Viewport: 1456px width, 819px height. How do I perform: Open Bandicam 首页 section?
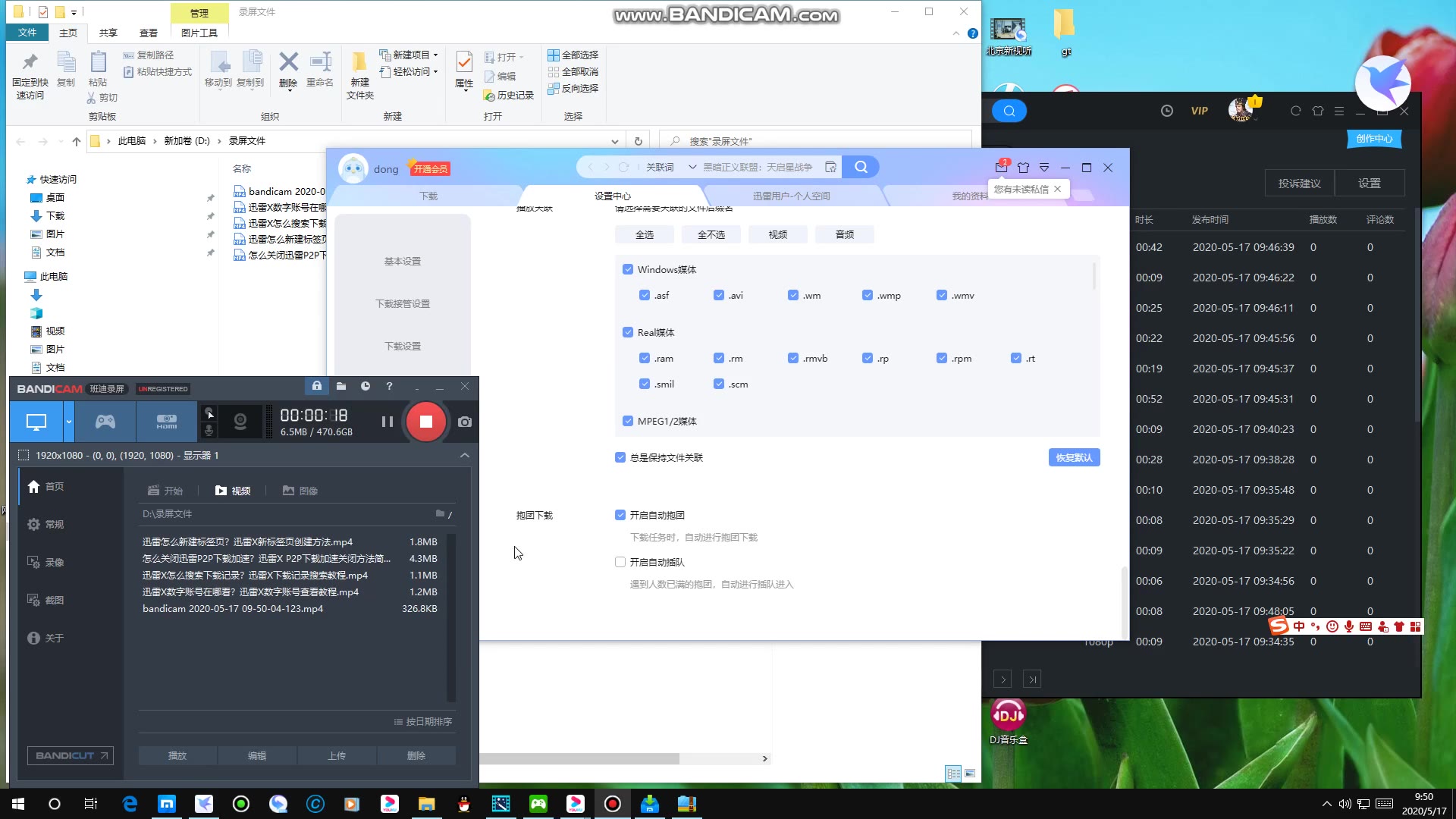[46, 486]
